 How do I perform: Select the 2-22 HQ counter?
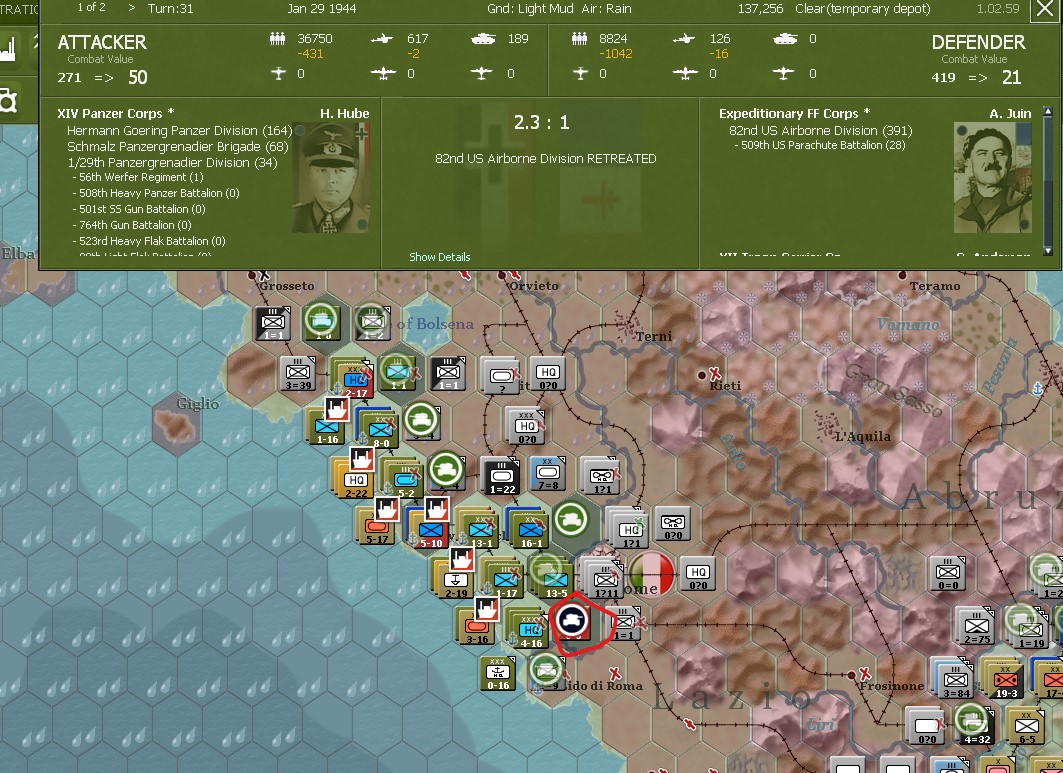356,480
